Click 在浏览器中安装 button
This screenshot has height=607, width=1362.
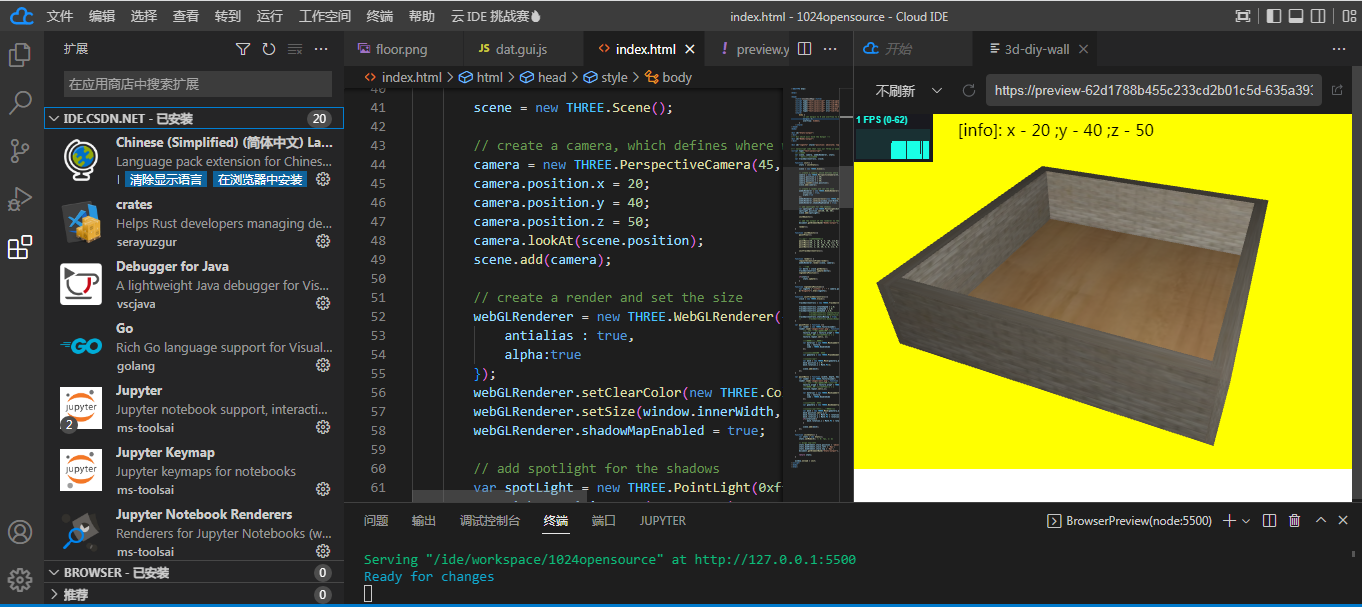tap(260, 180)
